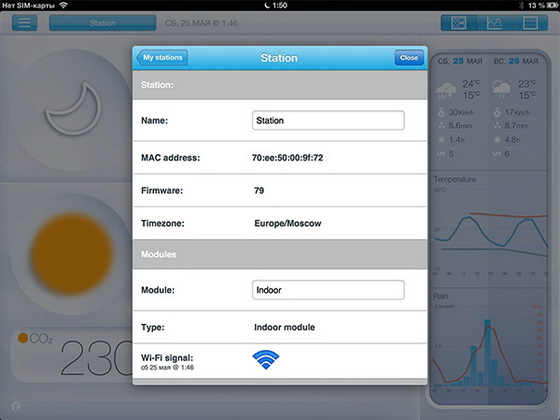This screenshot has height=420, width=560.
Task: Open the hamburger menu icon
Action: click(x=25, y=23)
